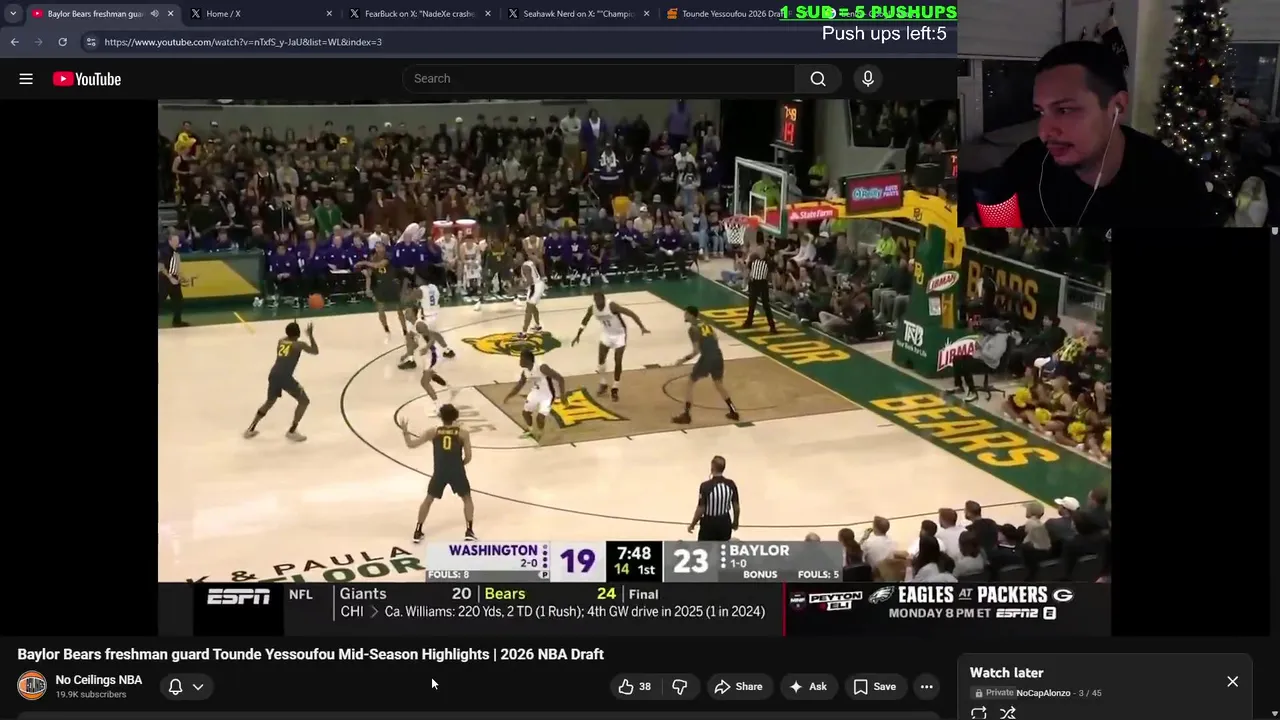Toggle shuffle playlist in Watch later
Image resolution: width=1280 pixels, height=720 pixels.
coord(1008,712)
